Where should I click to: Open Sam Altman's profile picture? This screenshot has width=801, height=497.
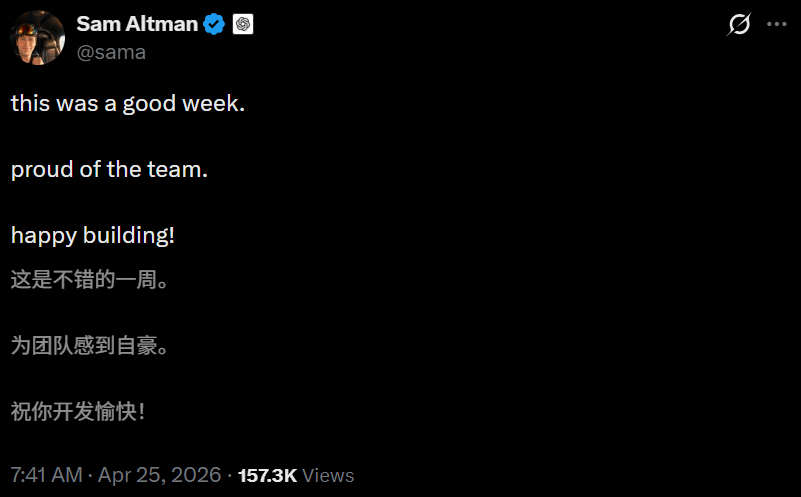click(37, 37)
